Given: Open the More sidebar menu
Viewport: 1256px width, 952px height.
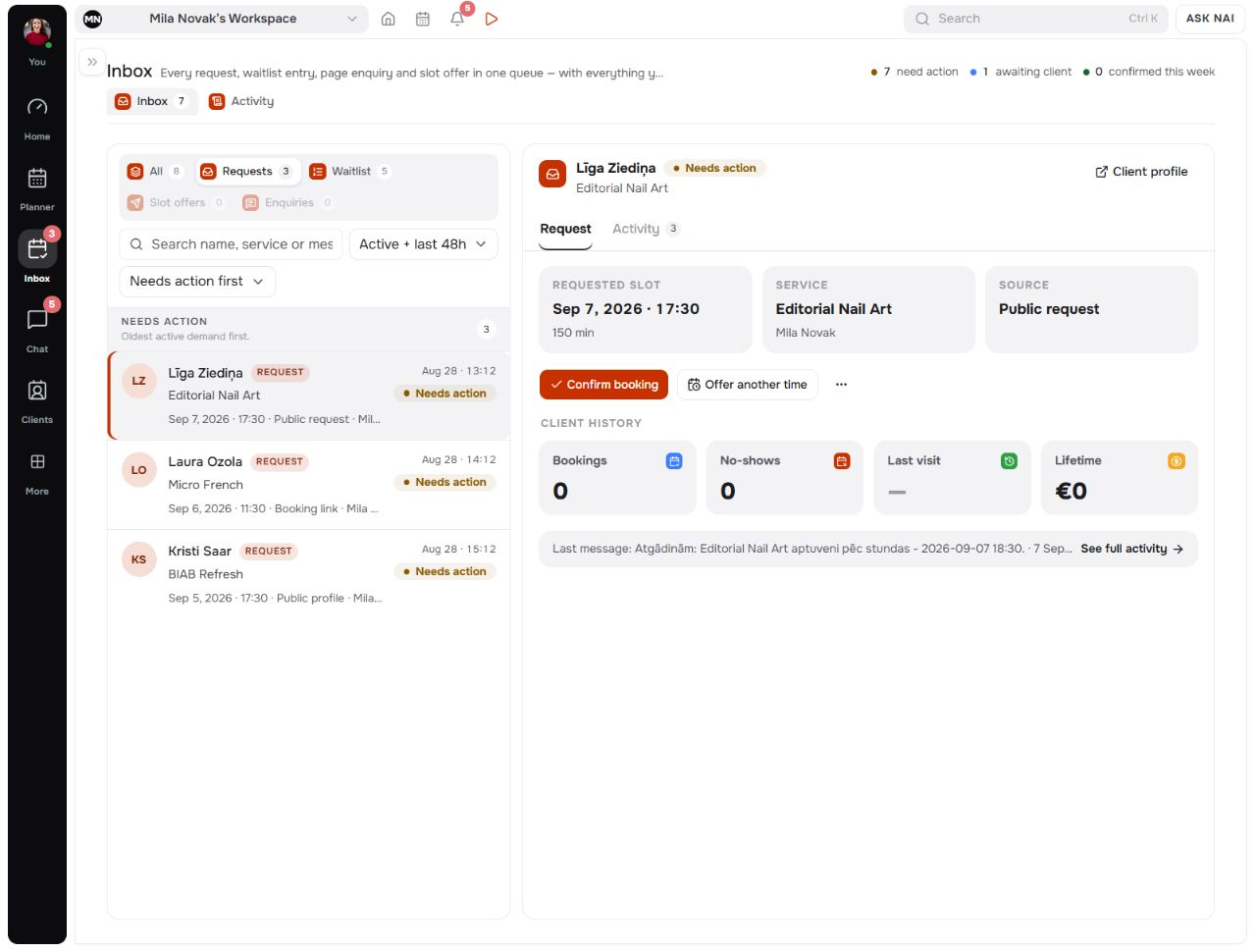Looking at the screenshot, I should pos(37,472).
